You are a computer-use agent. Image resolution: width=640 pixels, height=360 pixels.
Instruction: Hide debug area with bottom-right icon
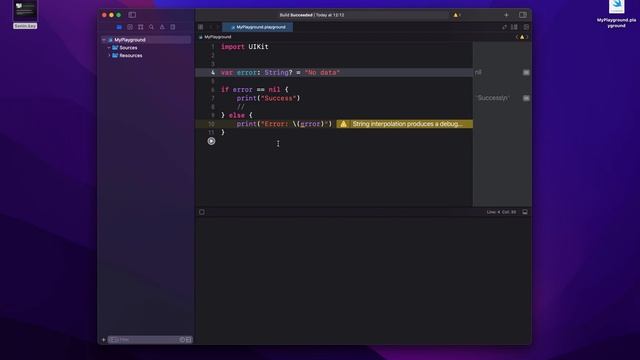[x=525, y=212]
